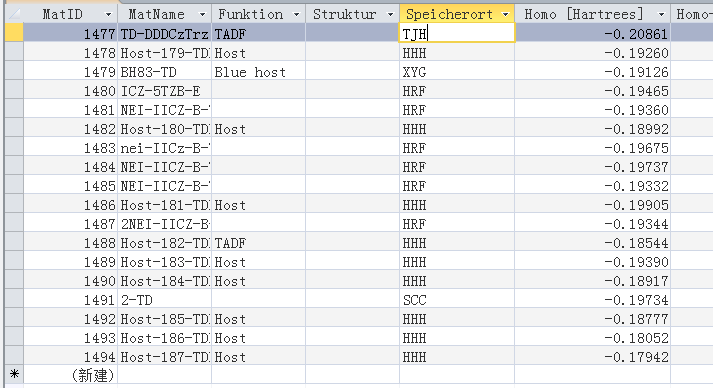Viewport: 713px width, 388px height.
Task: Click the select-all corner of the datasheet
Action: pos(14,14)
